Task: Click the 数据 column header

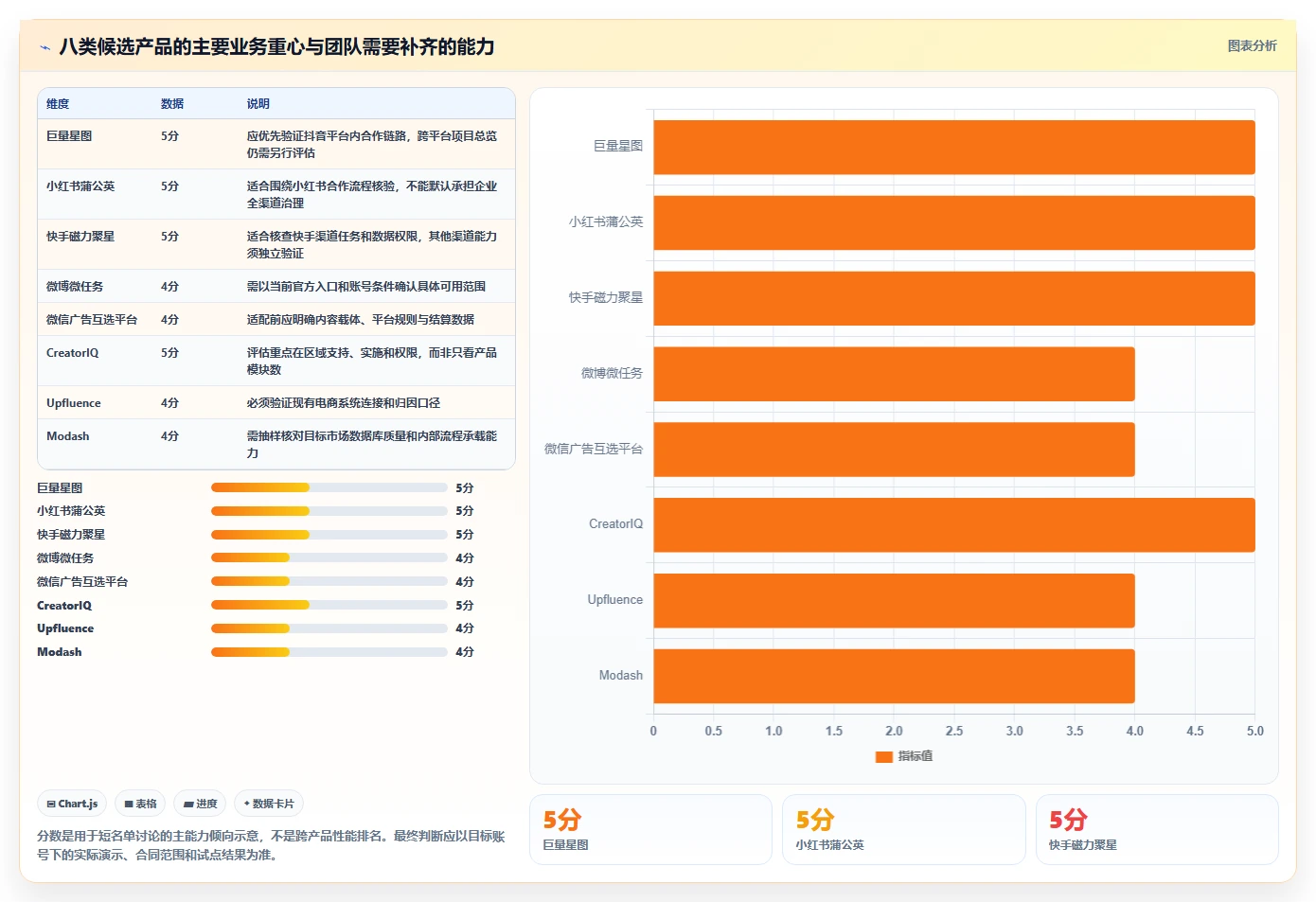Action: click(172, 104)
